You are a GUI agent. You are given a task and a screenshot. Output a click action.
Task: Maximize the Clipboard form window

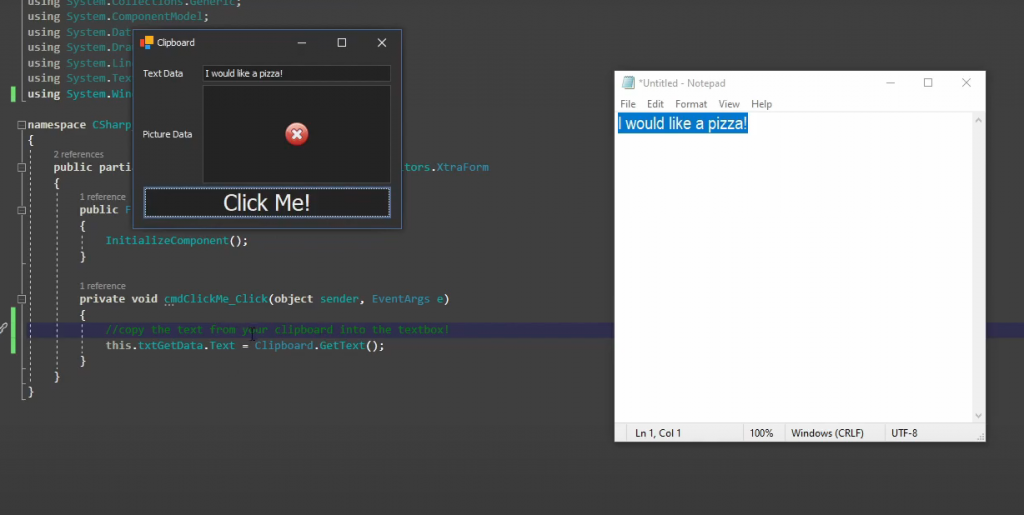(x=342, y=42)
